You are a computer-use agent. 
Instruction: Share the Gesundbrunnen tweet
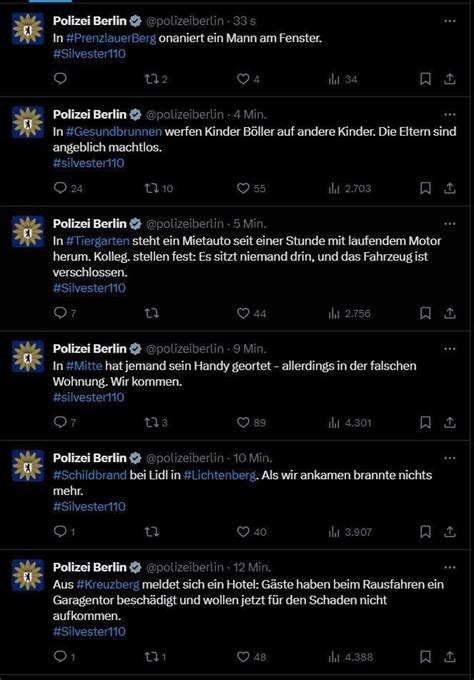tap(450, 188)
